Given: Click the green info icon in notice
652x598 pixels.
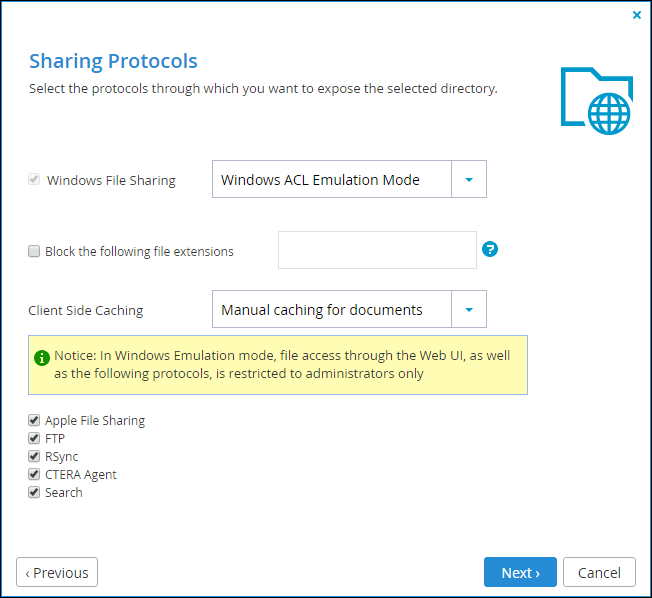Looking at the screenshot, I should 42,357.
